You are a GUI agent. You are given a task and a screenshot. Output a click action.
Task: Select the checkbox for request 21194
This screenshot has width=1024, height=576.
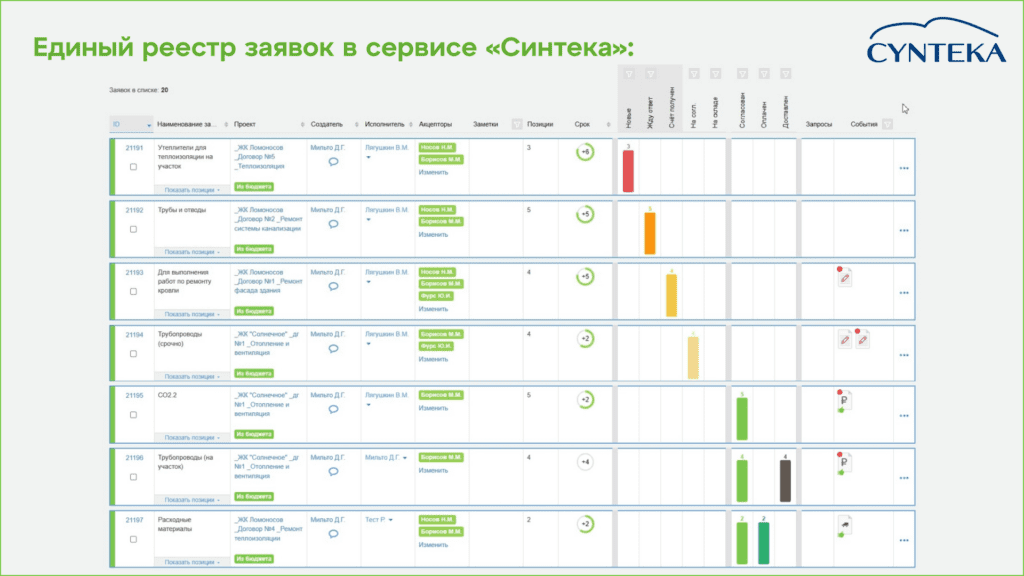pos(134,354)
